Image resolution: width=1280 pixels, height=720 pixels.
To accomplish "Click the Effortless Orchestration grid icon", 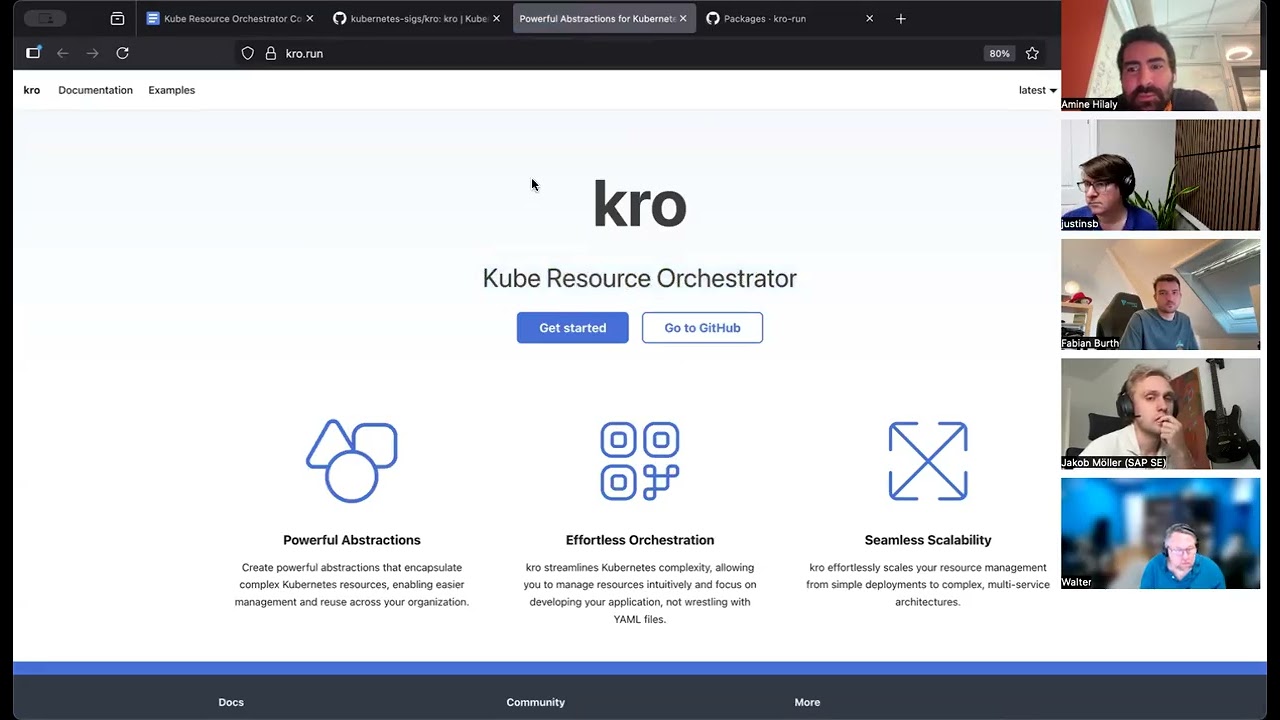I will click(640, 461).
